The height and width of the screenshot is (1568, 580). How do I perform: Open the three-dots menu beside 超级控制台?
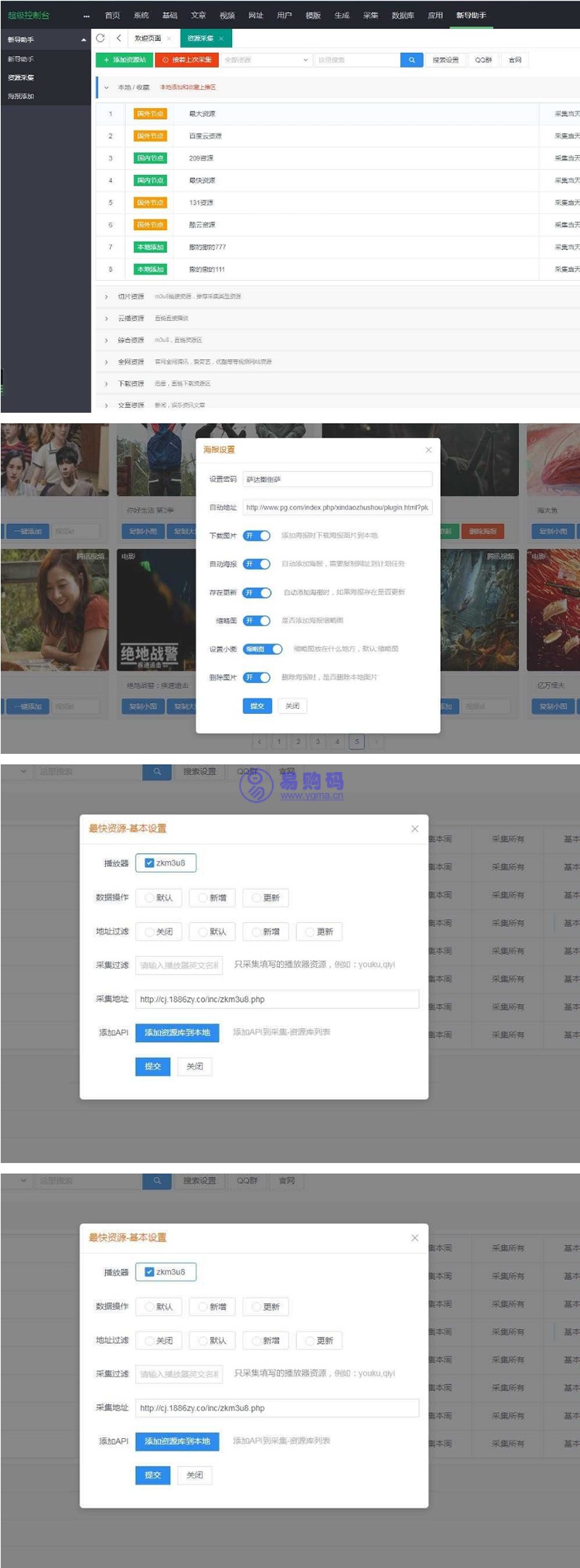pos(86,16)
